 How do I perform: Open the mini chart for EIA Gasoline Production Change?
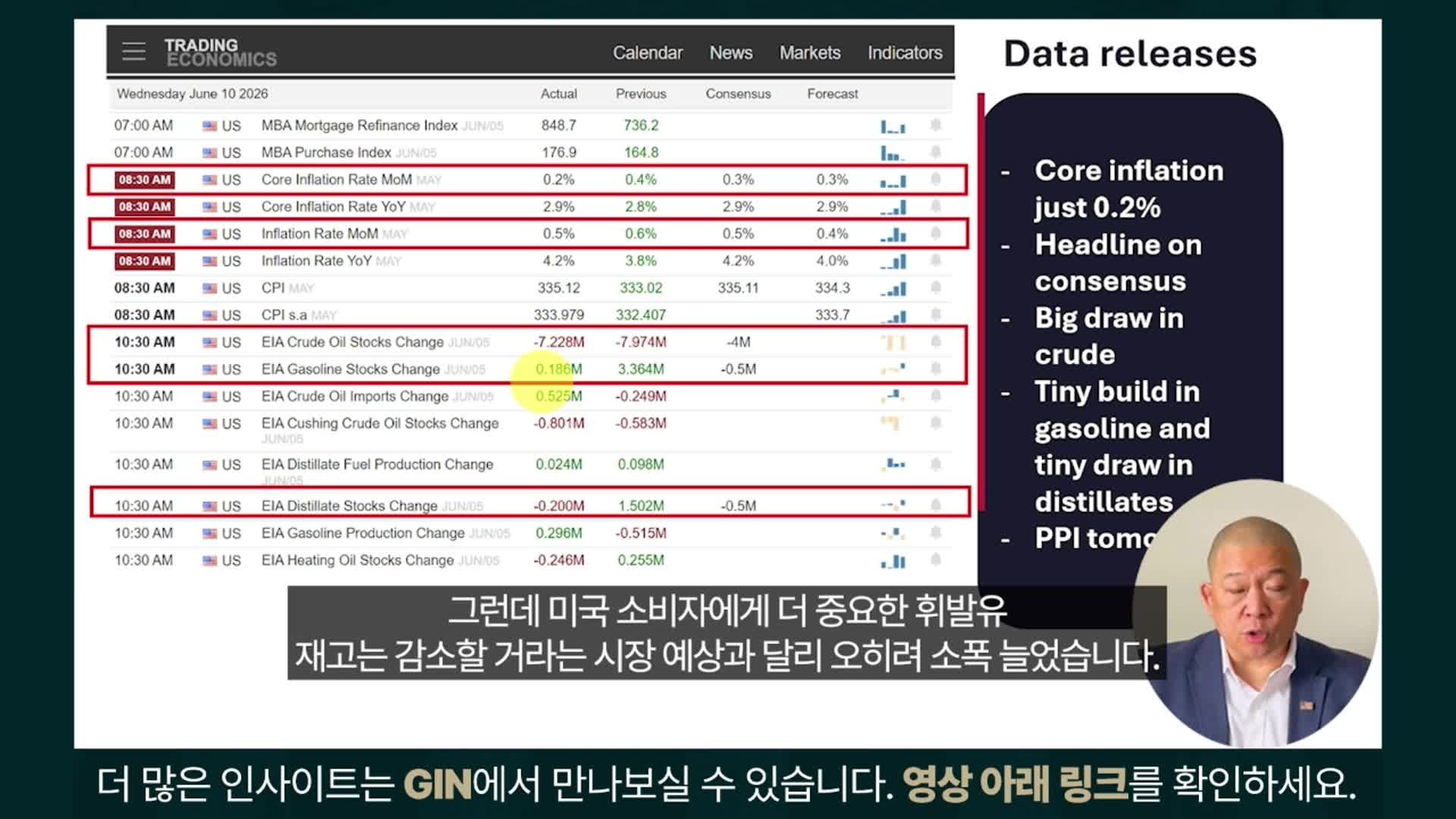(x=893, y=533)
